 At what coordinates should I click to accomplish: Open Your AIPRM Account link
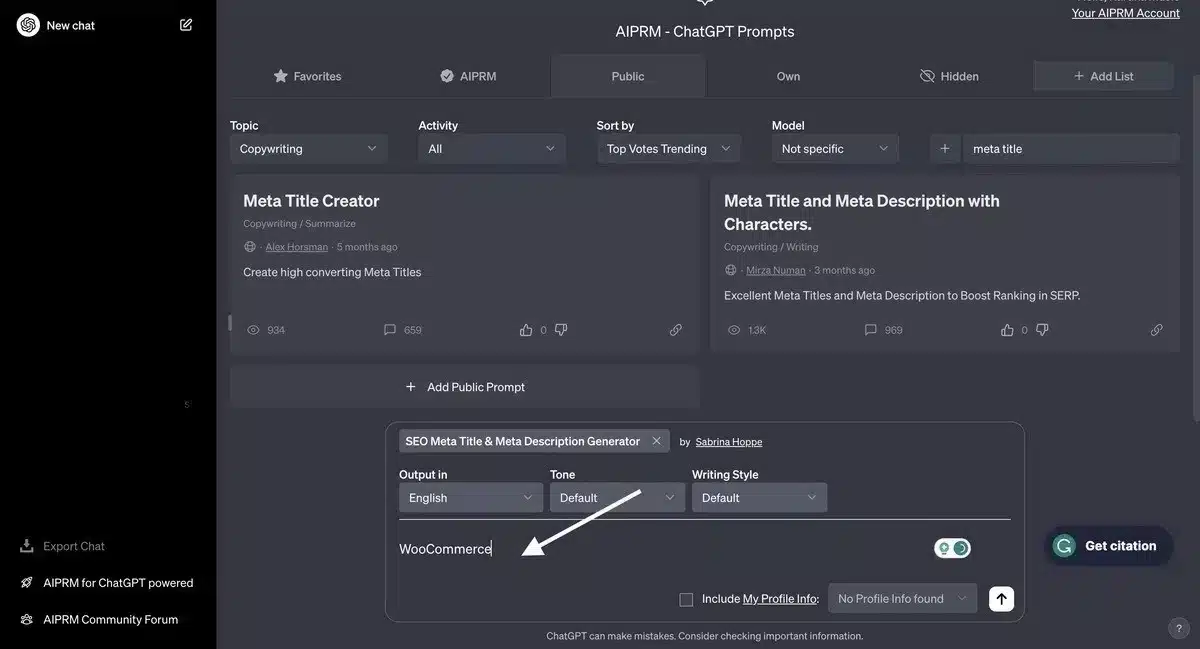(1126, 13)
